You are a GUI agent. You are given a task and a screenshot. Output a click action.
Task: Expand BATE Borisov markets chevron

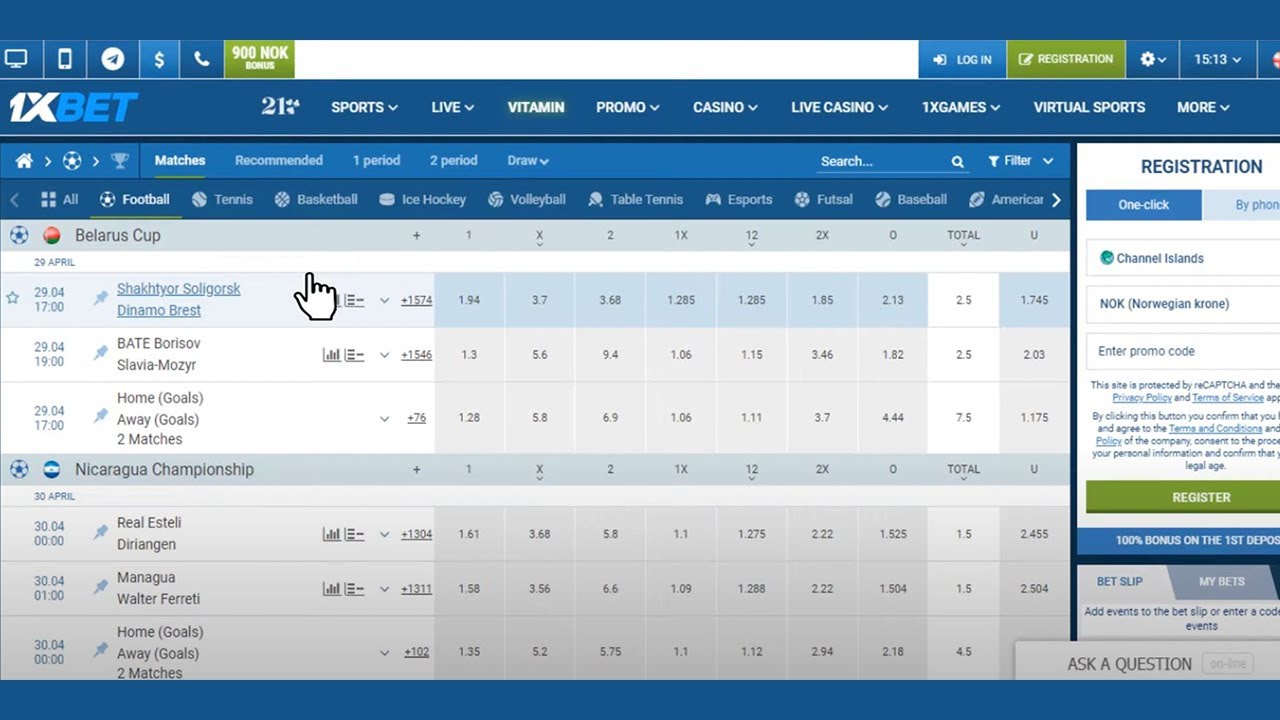(x=384, y=354)
